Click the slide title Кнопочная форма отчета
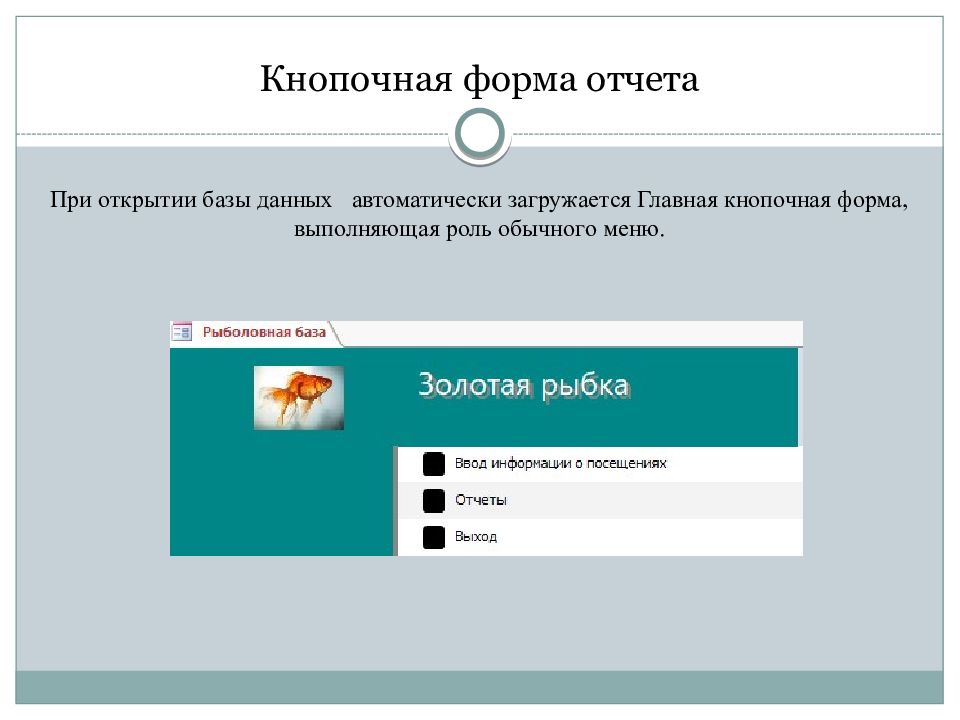The image size is (960, 720). (x=479, y=79)
